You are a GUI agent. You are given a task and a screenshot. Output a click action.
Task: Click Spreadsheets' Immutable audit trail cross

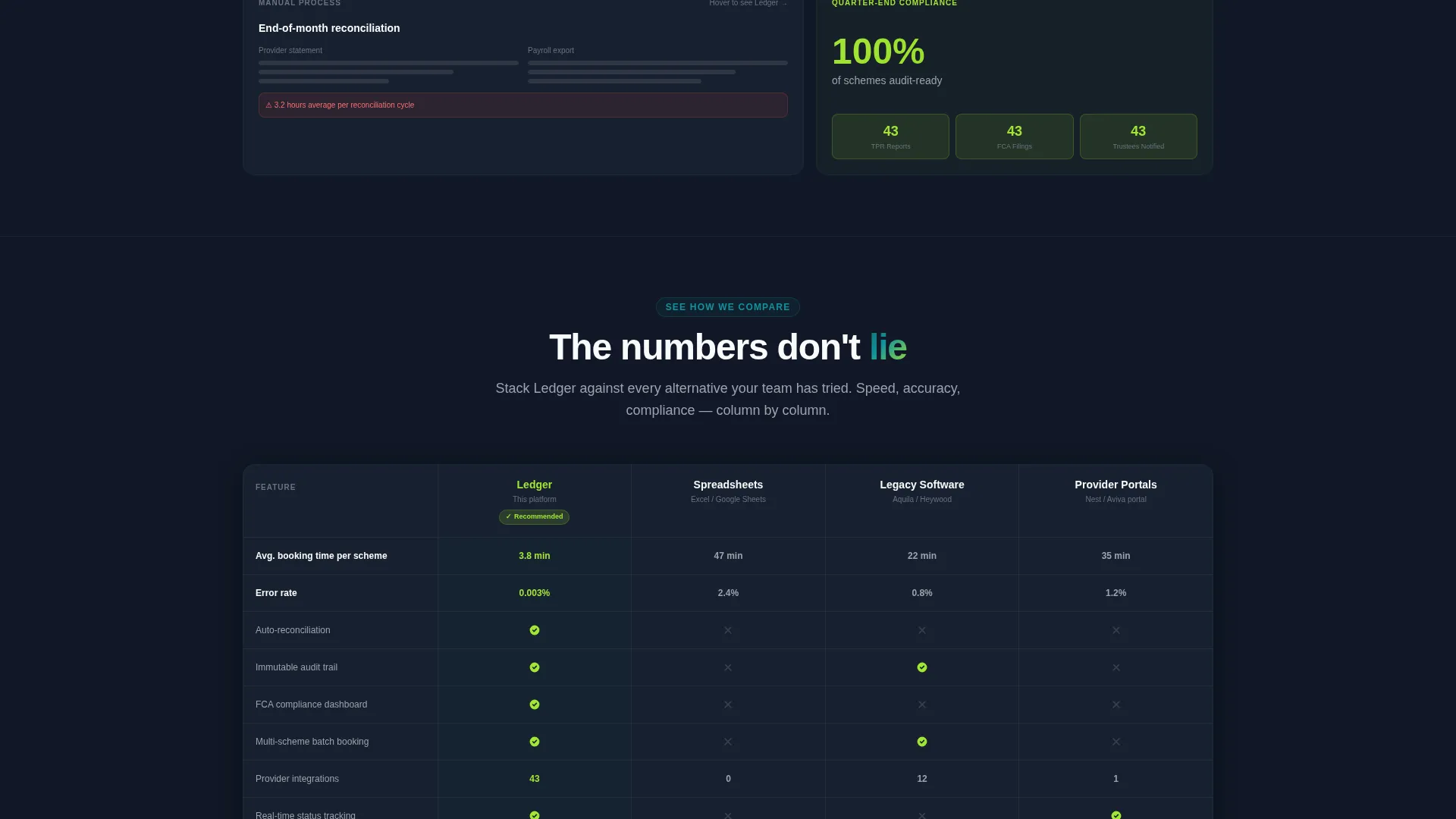click(x=728, y=667)
